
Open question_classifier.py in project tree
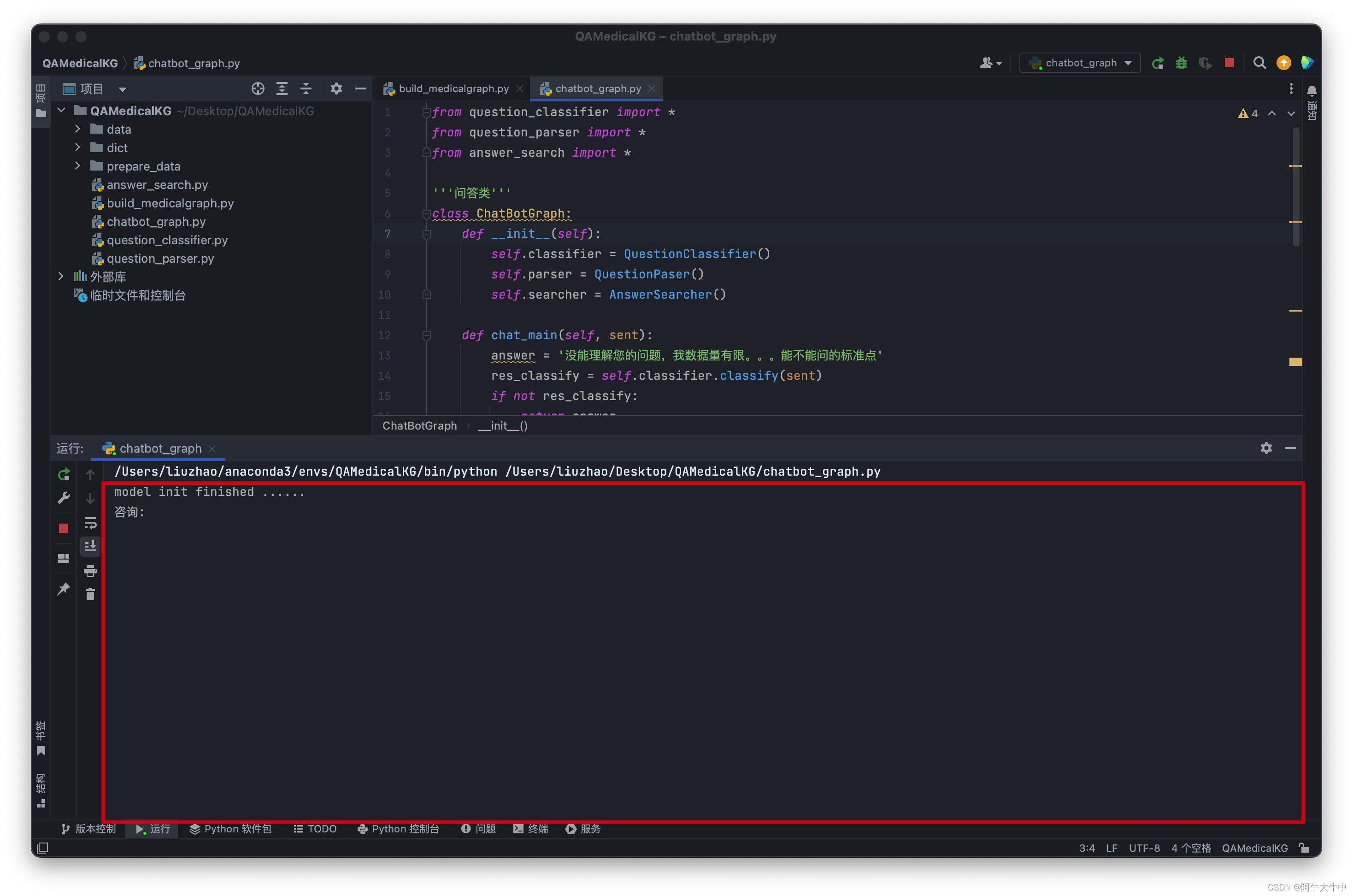[167, 240]
